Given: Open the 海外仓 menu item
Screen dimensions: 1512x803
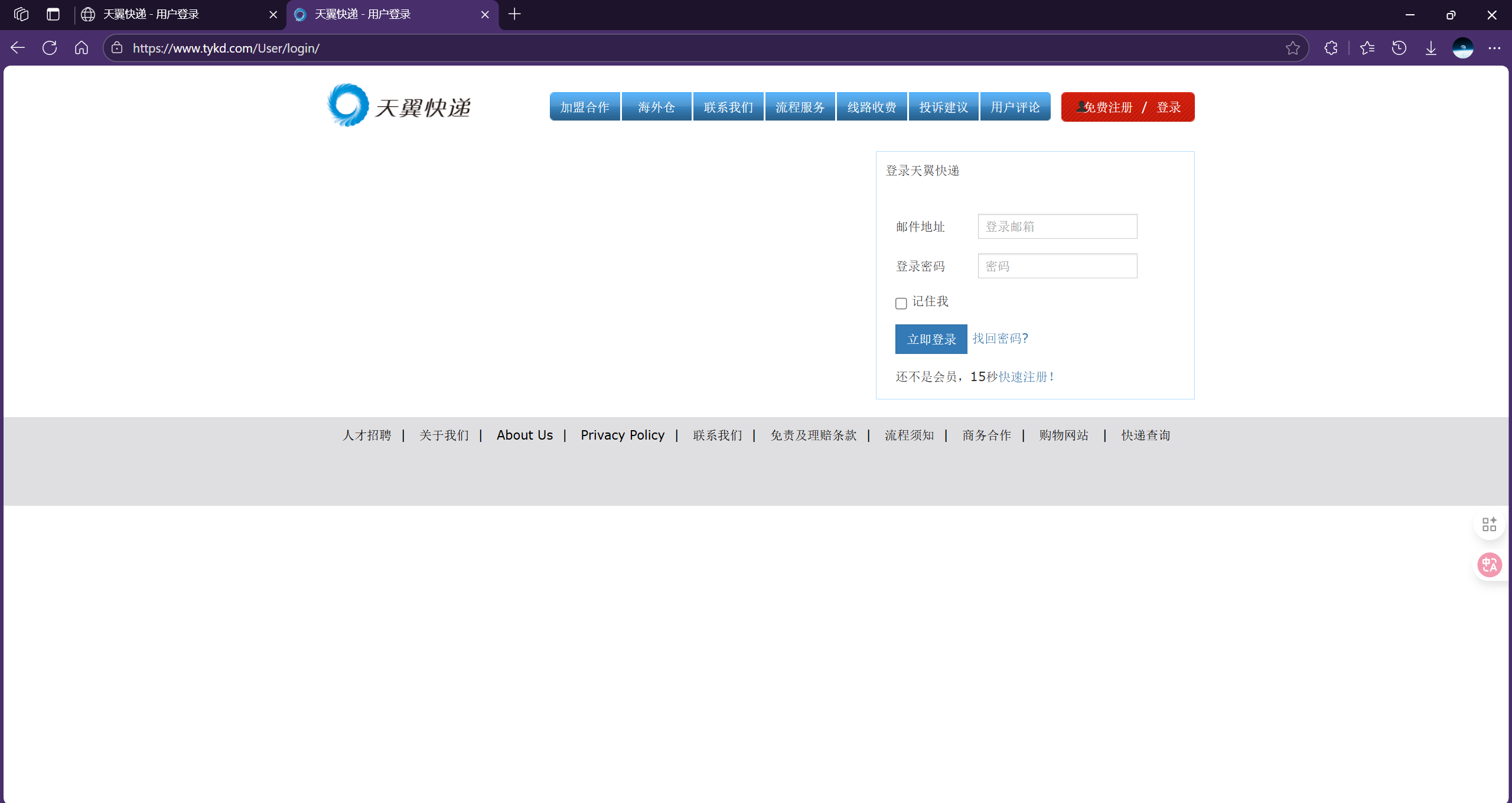Looking at the screenshot, I should point(656,107).
